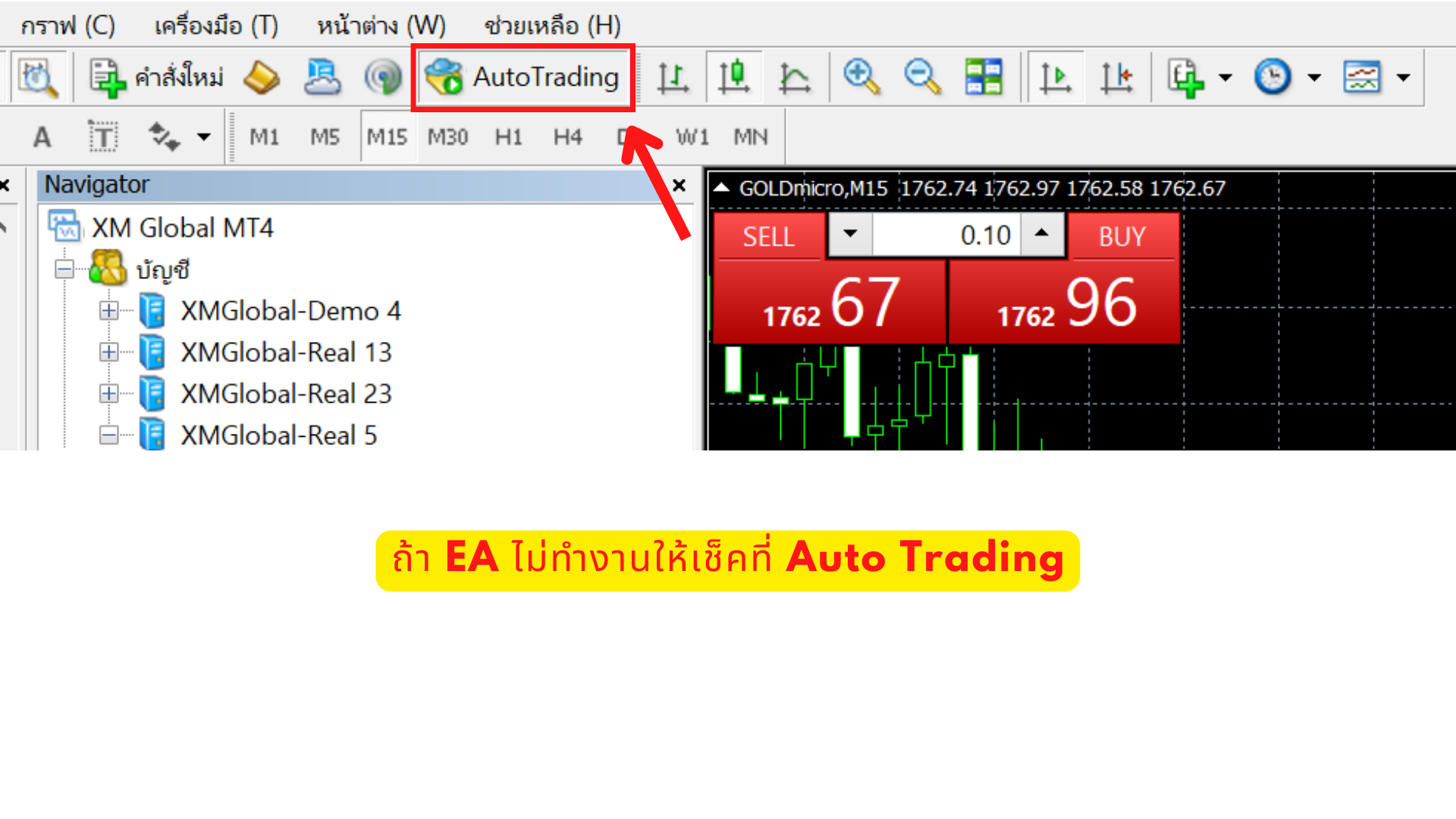
Task: Click the accounts group icon beside บัญชี
Action: [x=108, y=268]
